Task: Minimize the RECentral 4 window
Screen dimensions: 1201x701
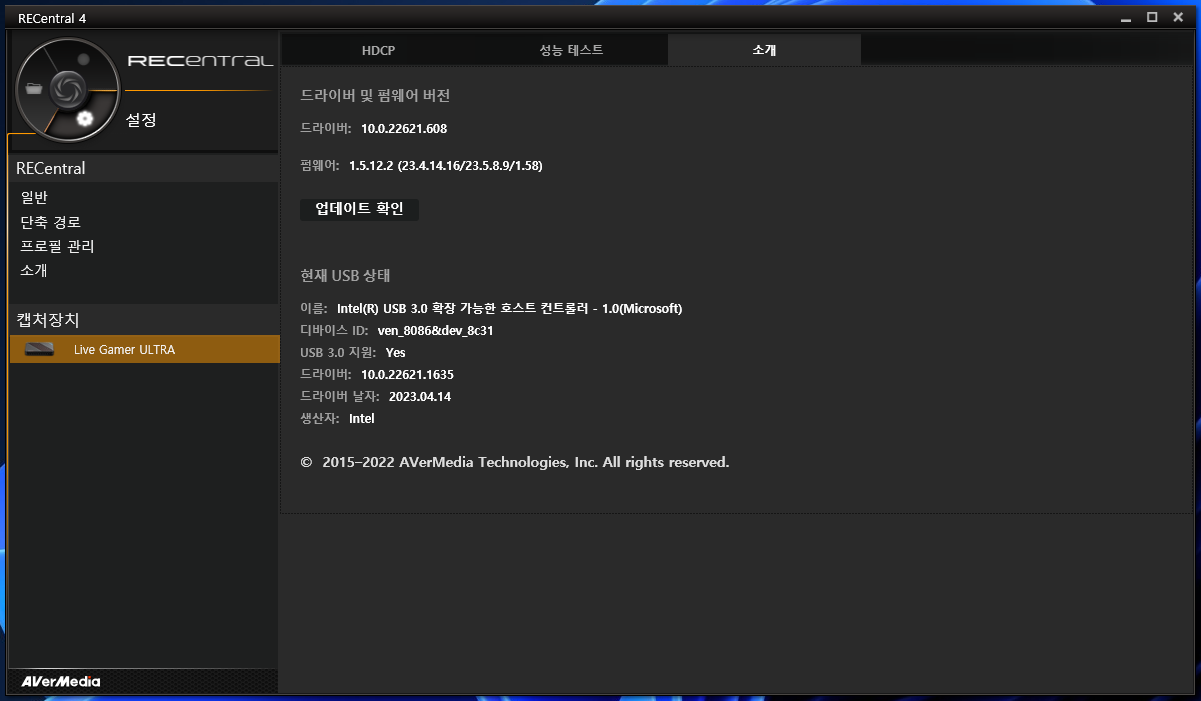Action: pyautogui.click(x=1127, y=17)
